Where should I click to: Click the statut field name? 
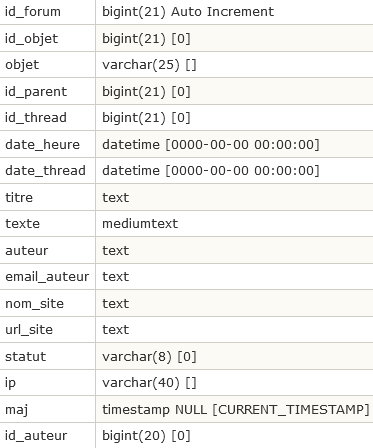pos(25,356)
